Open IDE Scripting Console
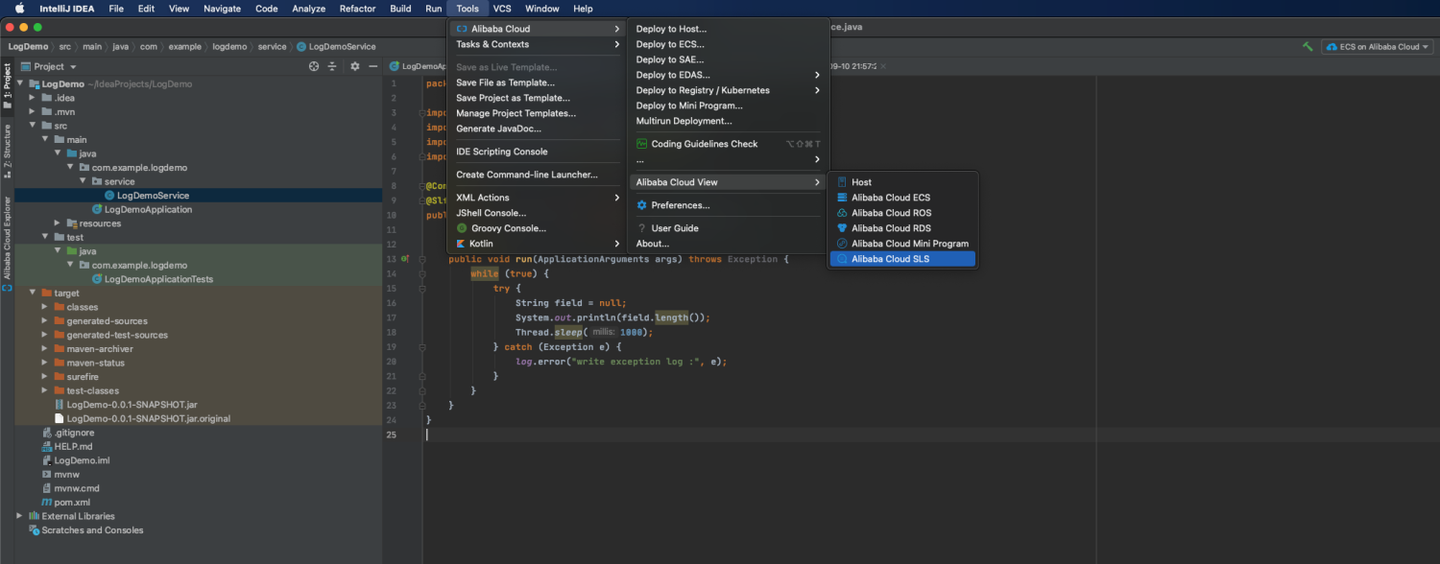The image size is (1440, 564). click(537, 152)
